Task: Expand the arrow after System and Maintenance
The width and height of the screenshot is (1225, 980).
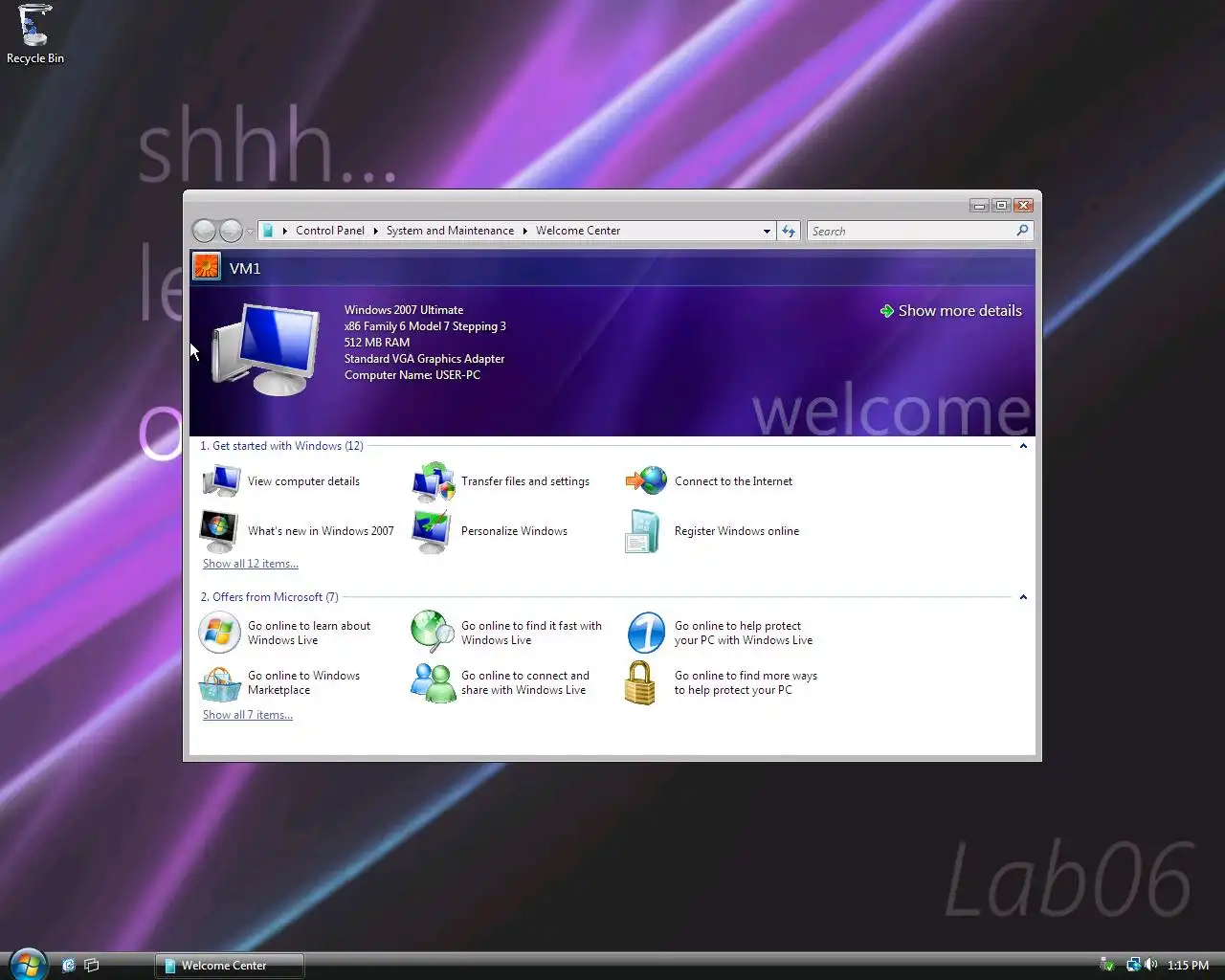Action: coord(524,231)
